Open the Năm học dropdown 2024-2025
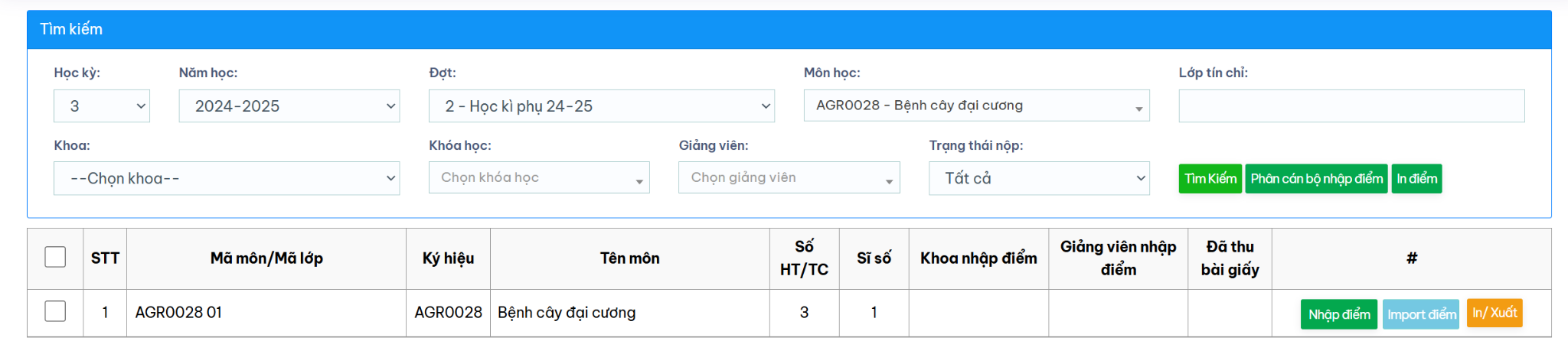Screen dimensions: 1568x341 [289, 106]
